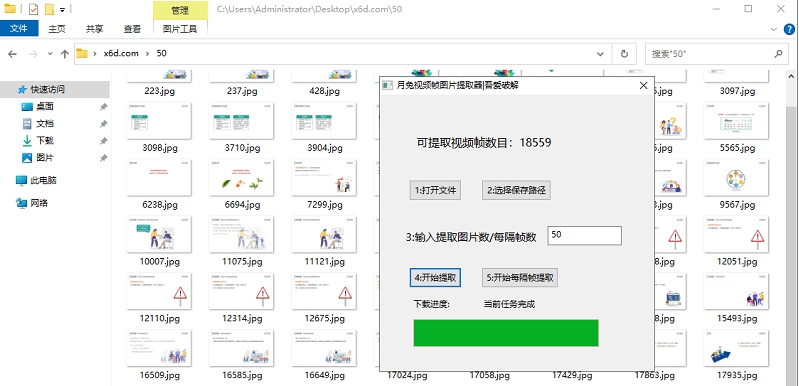Viewport: 799px width, 386px height.
Task: Close the 月兔视频帧图片提取器 dialog
Action: [x=644, y=86]
